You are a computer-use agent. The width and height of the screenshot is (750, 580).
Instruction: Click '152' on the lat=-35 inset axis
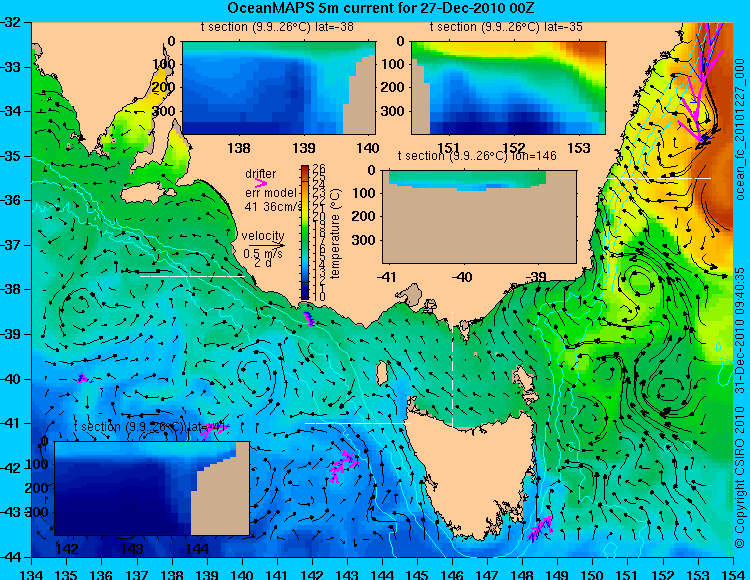click(x=514, y=148)
